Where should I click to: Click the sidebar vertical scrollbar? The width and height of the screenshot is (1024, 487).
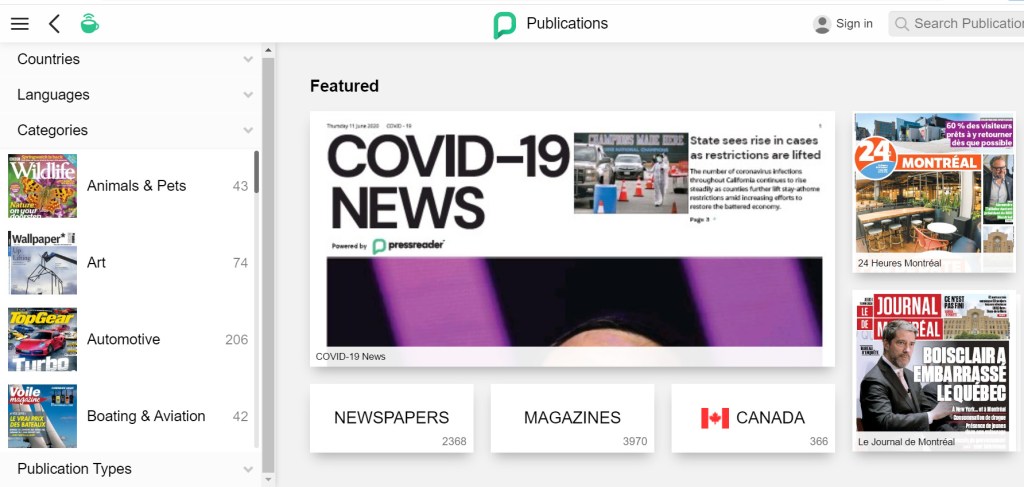[268, 264]
